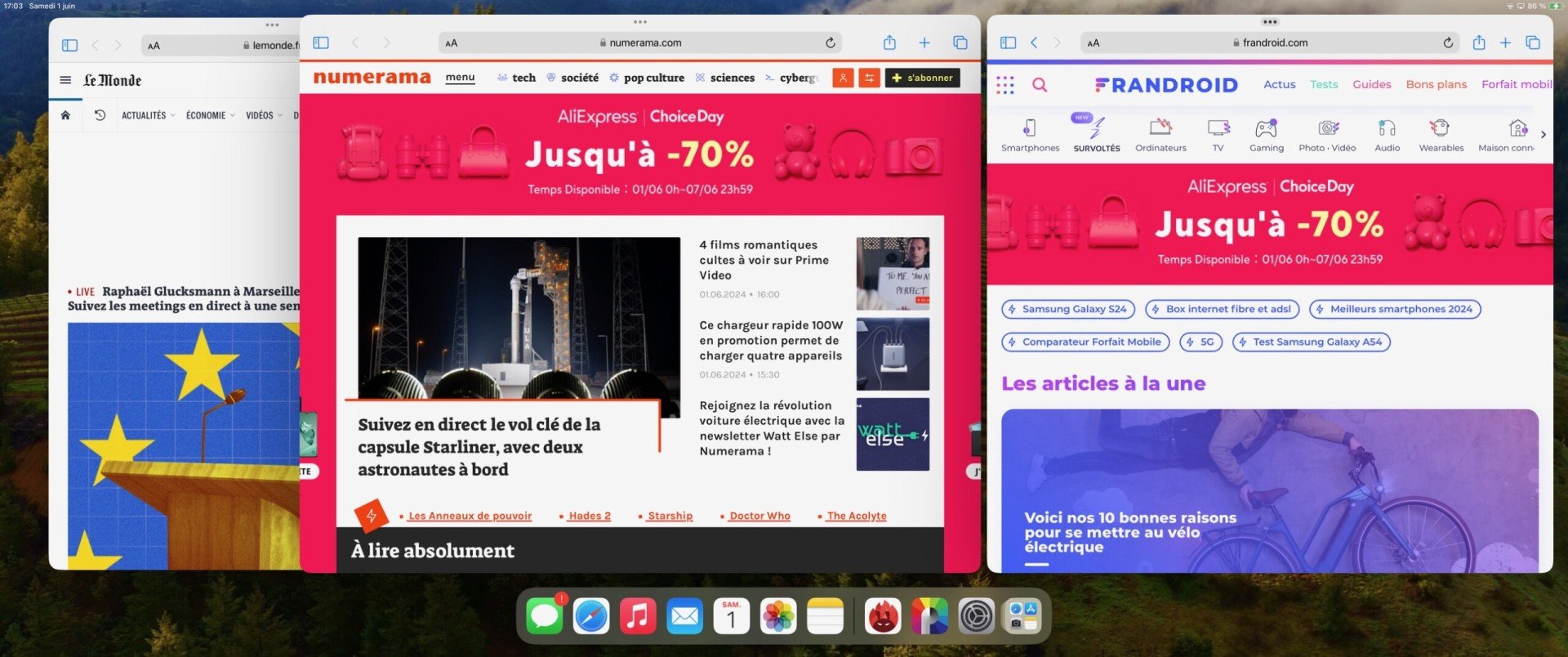Open the Box internet fibre et adsl tag

[x=1222, y=309]
